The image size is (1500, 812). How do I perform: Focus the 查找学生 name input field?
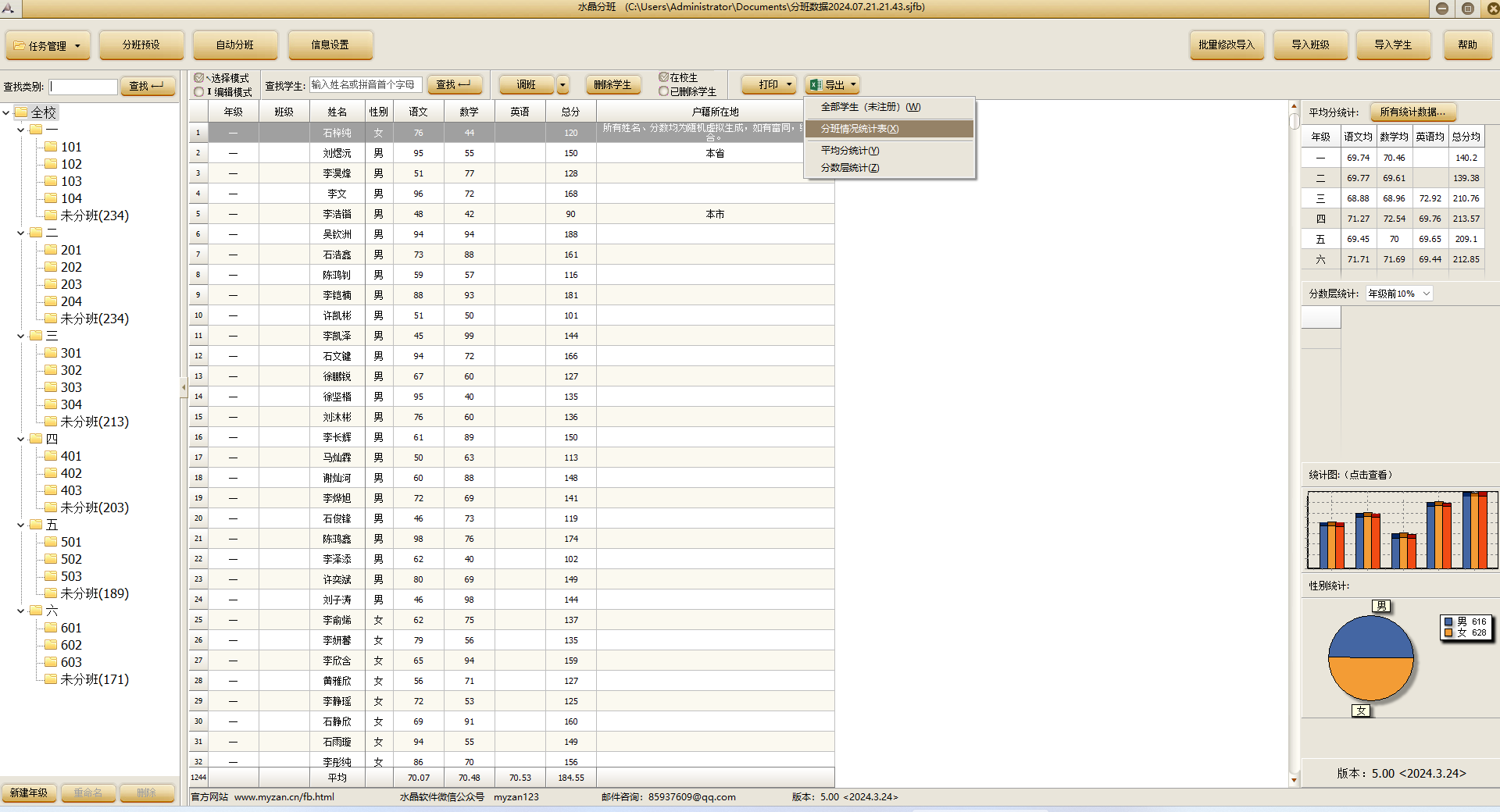pos(366,84)
